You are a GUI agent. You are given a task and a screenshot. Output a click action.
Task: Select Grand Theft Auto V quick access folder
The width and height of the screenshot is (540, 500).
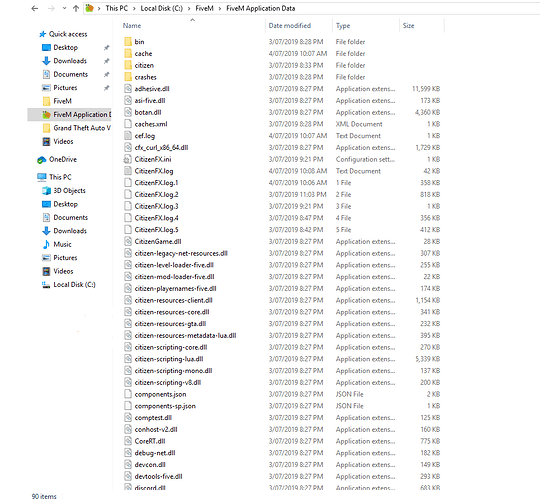(x=76, y=128)
